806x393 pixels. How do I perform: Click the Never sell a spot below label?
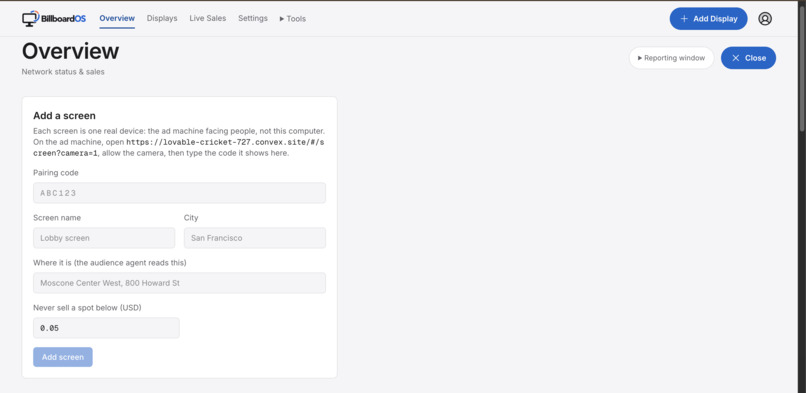(x=87, y=308)
